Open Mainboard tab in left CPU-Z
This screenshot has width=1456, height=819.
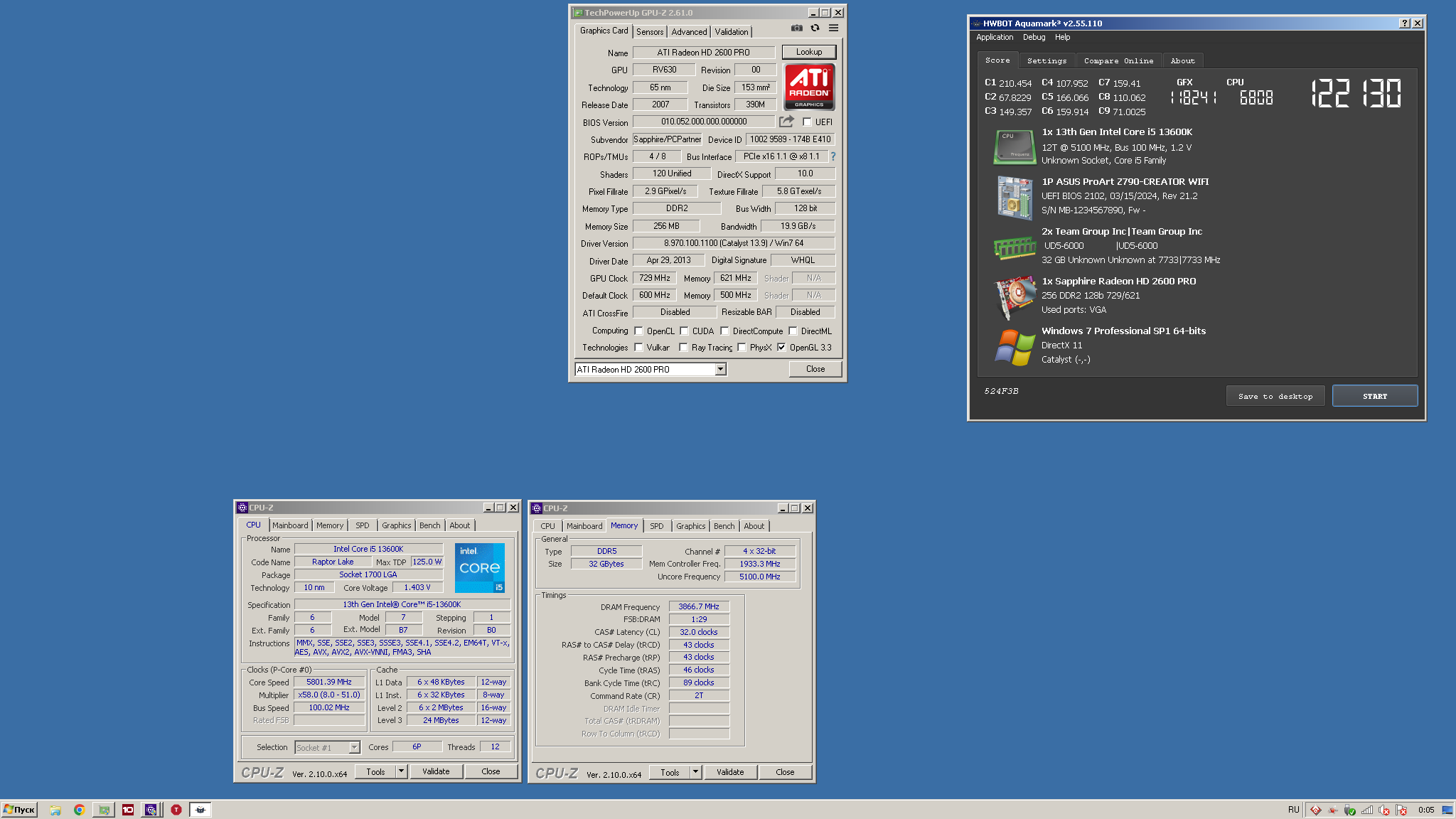point(290,525)
